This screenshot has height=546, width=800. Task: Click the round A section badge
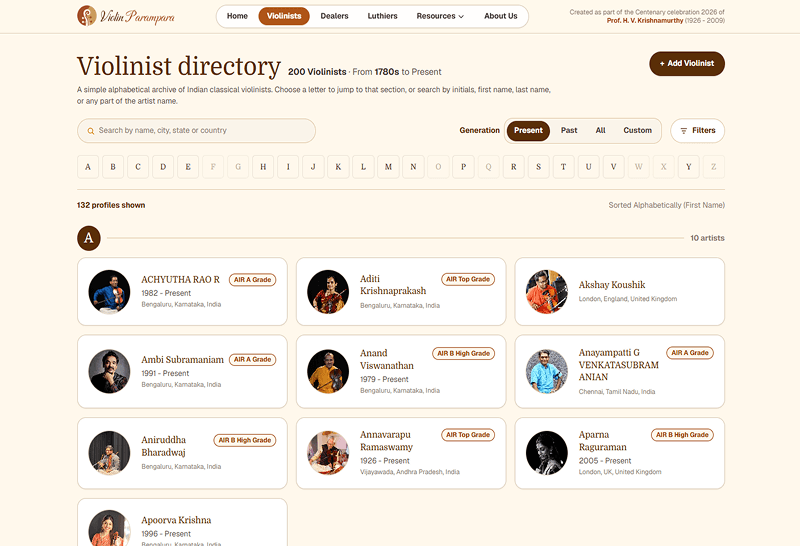pyautogui.click(x=89, y=238)
